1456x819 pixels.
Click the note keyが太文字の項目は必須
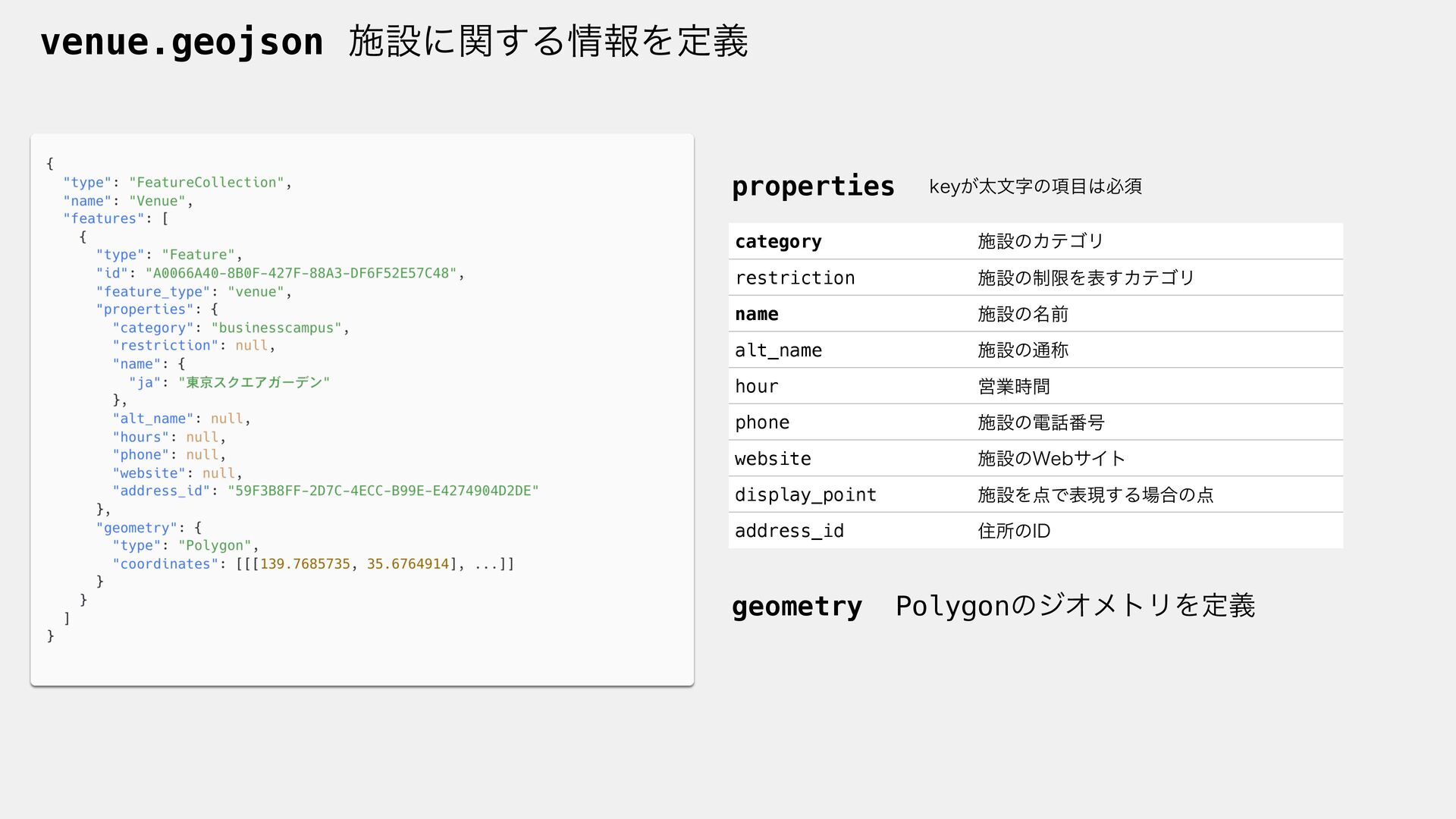coord(1035,187)
